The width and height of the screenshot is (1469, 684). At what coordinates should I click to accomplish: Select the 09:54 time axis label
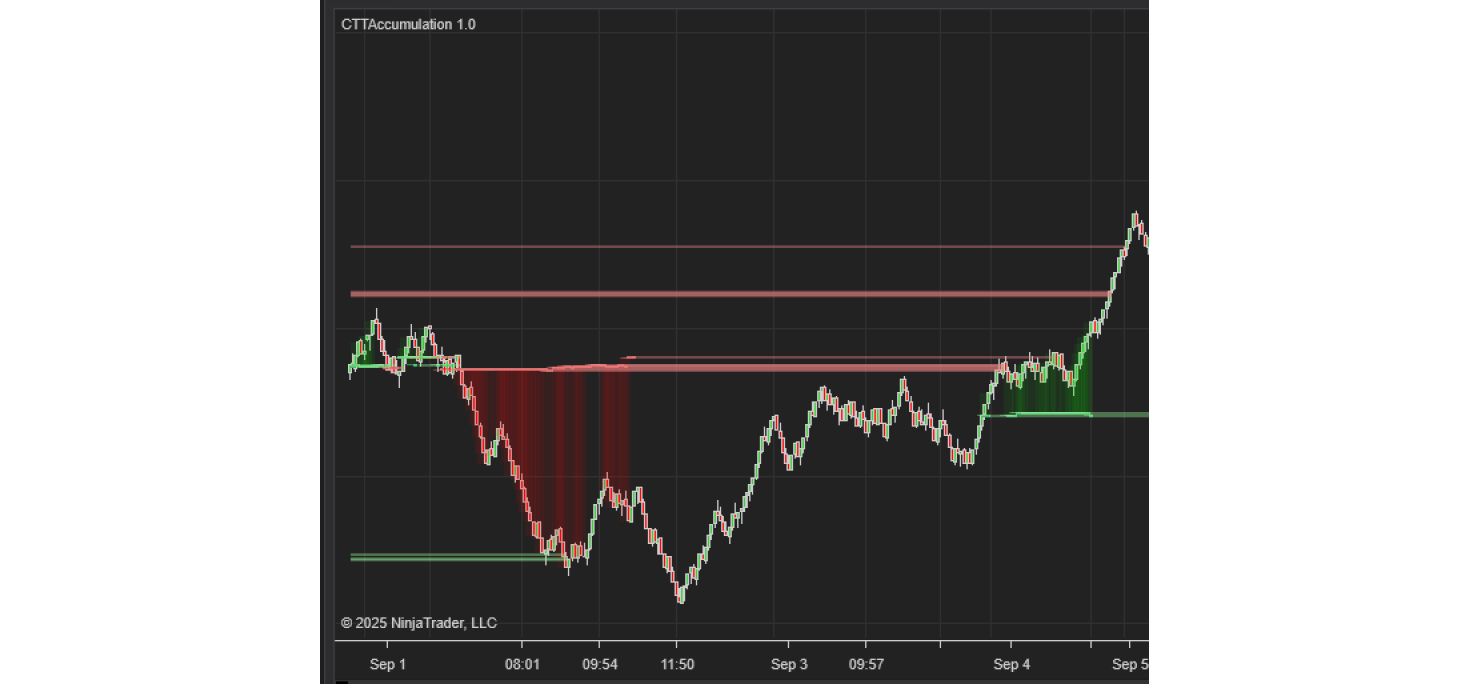[x=599, y=664]
